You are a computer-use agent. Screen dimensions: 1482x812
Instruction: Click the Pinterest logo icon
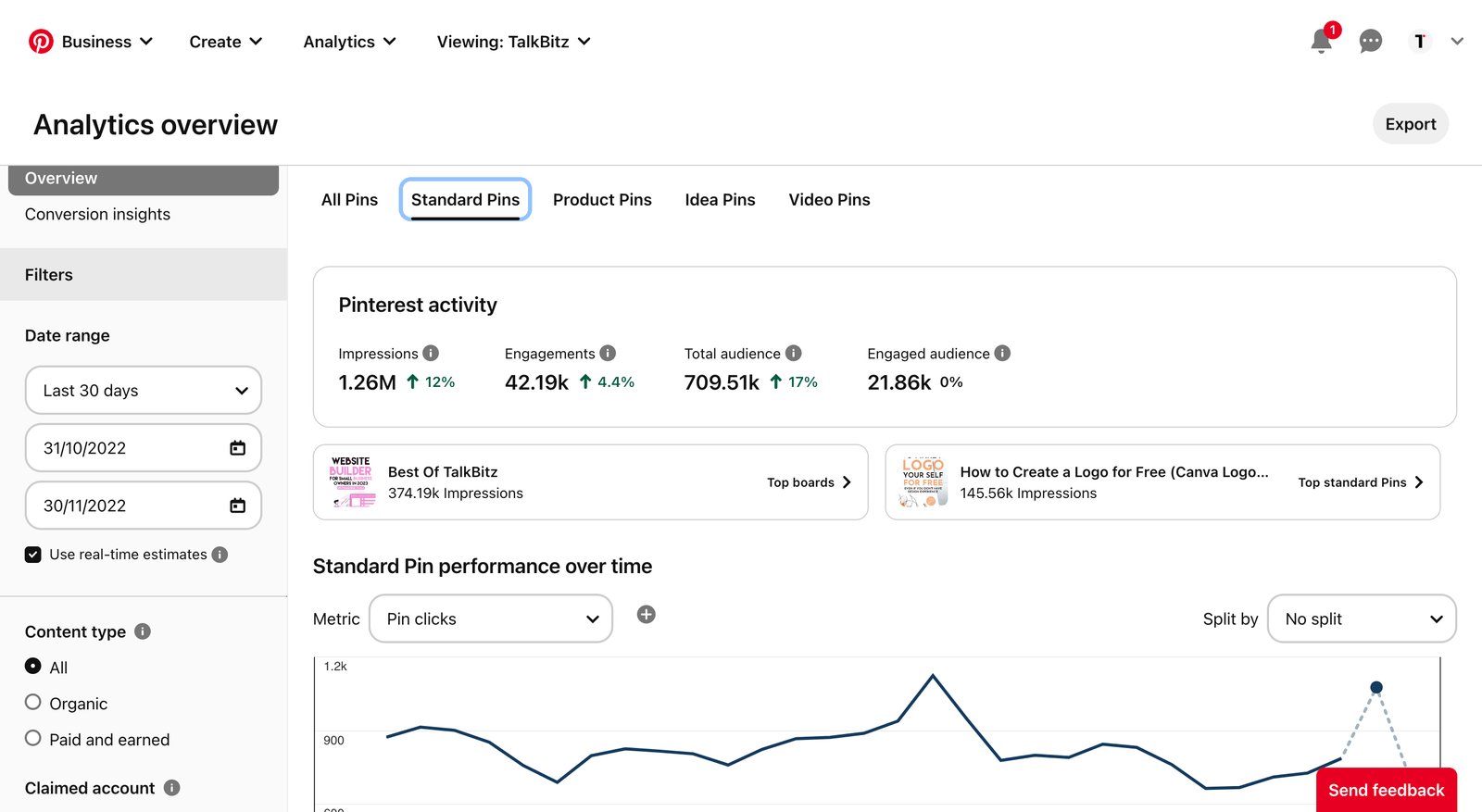coord(41,42)
